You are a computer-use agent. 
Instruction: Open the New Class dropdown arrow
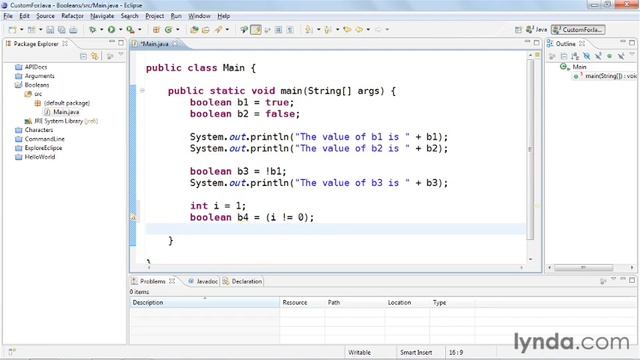[178, 29]
